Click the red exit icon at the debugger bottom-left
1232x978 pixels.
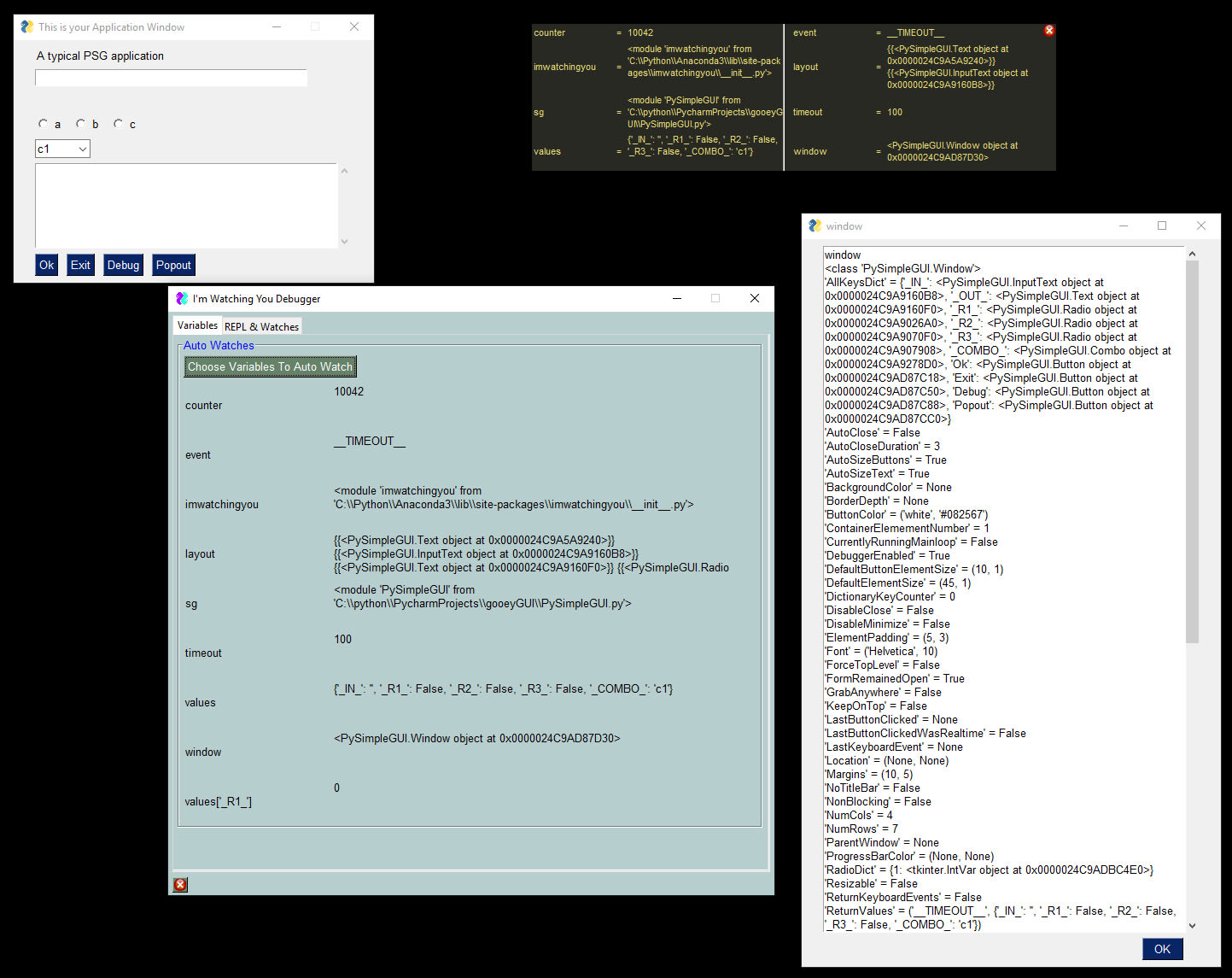(x=179, y=884)
